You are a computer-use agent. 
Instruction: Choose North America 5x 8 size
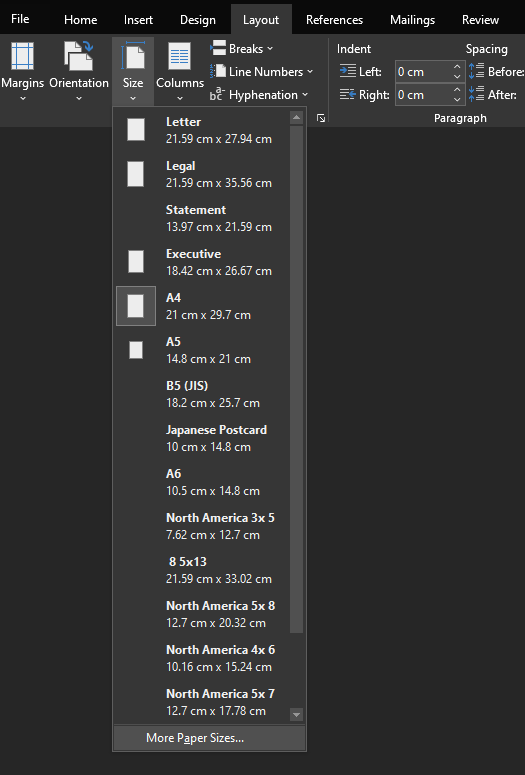(202, 614)
